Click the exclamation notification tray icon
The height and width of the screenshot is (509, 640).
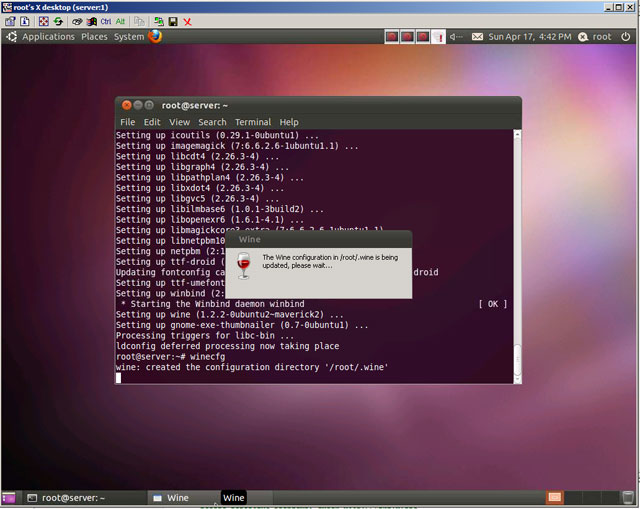tap(438, 37)
